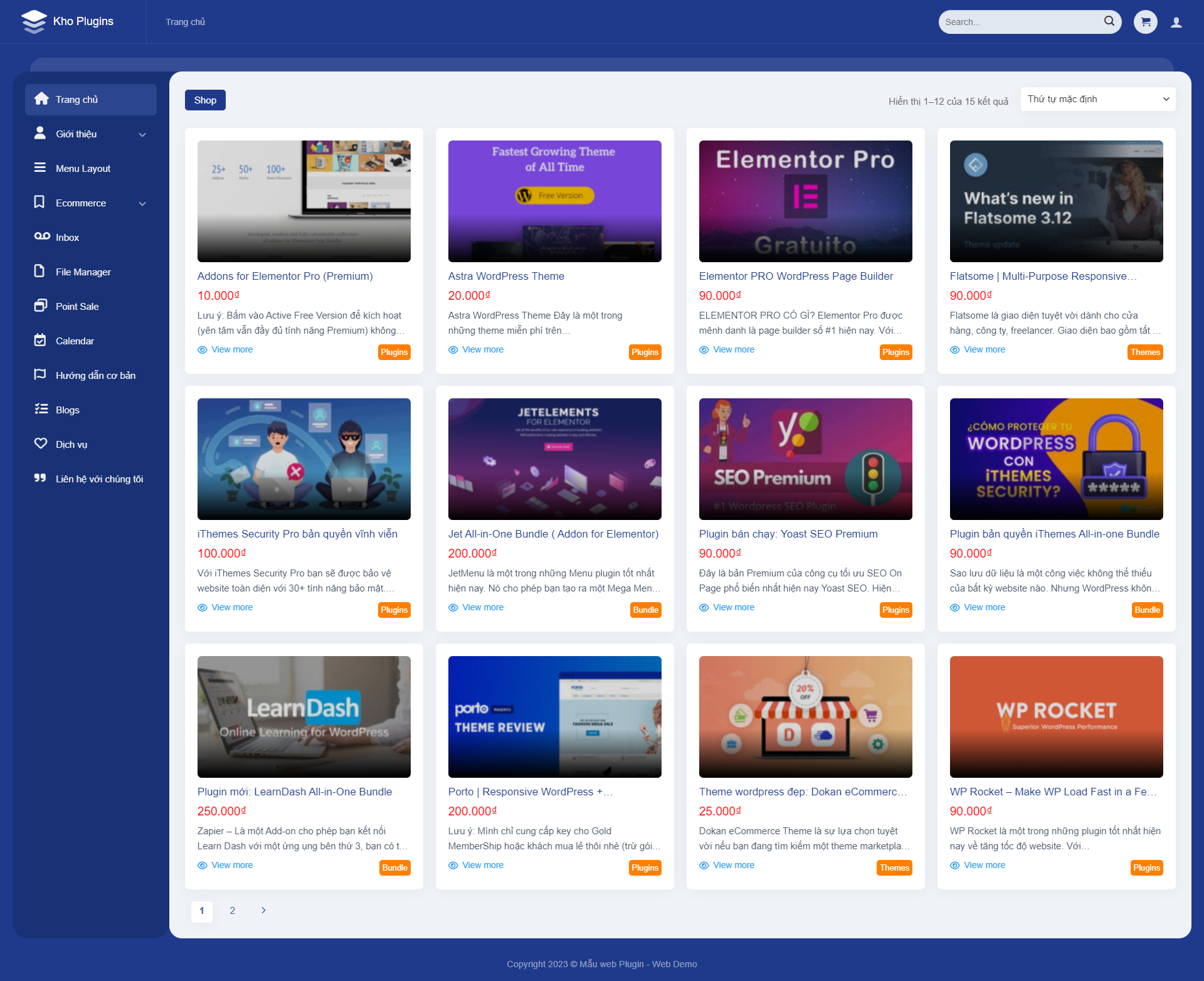This screenshot has height=981, width=1204.
Task: Click the quote icon beside Liên hệ với chúng tôi
Action: click(x=40, y=478)
